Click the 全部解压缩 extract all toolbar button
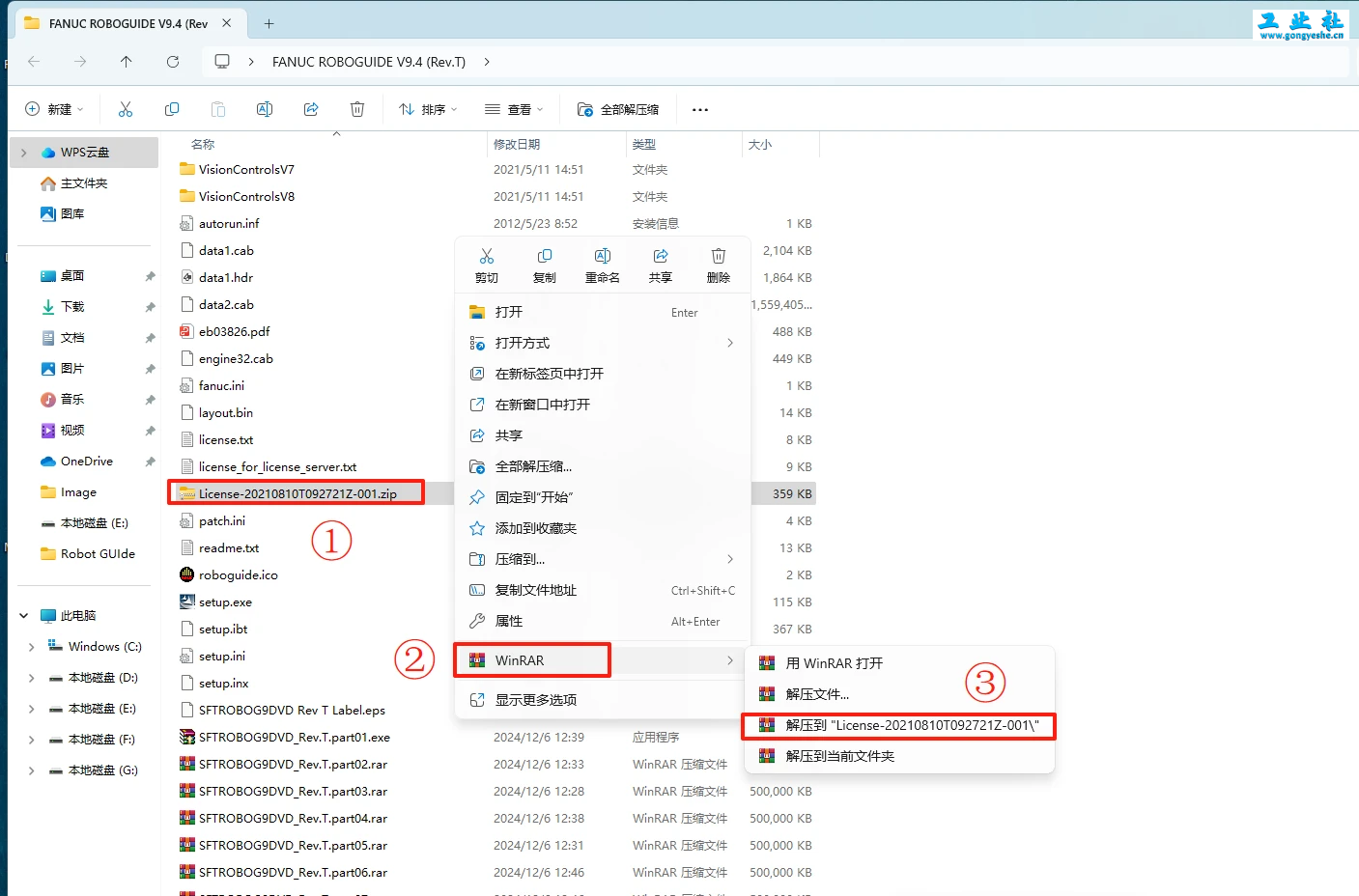The height and width of the screenshot is (896, 1359). tap(618, 109)
